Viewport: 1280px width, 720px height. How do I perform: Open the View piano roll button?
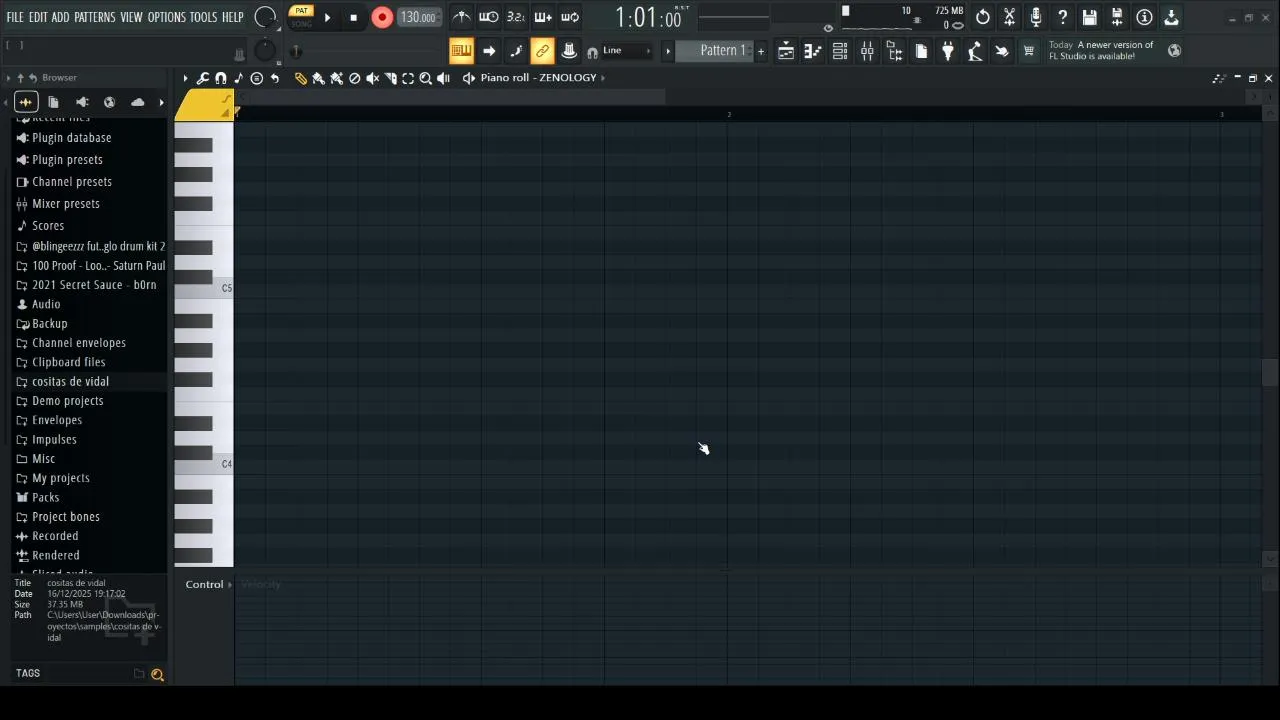813,51
